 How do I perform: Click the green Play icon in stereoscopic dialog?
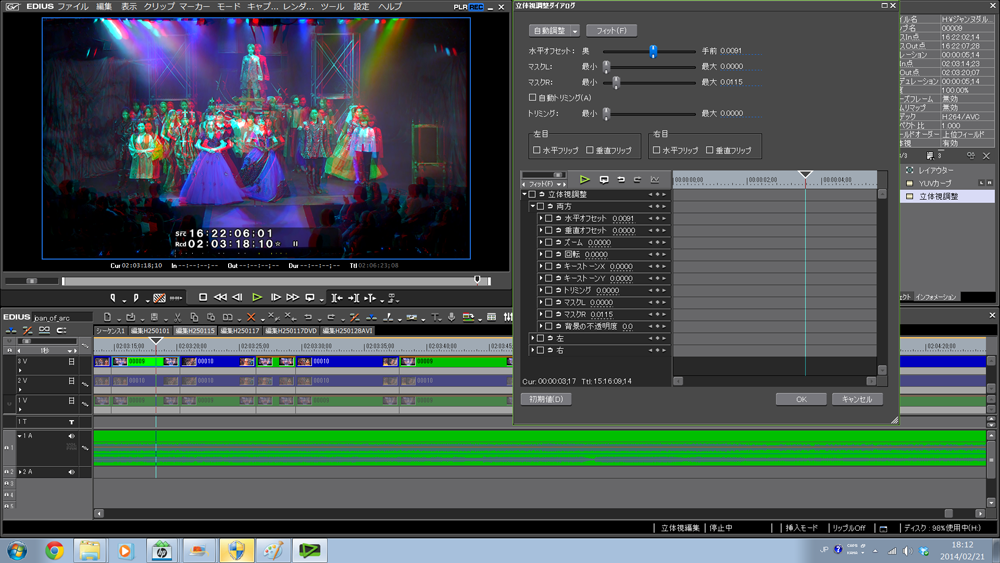point(584,180)
